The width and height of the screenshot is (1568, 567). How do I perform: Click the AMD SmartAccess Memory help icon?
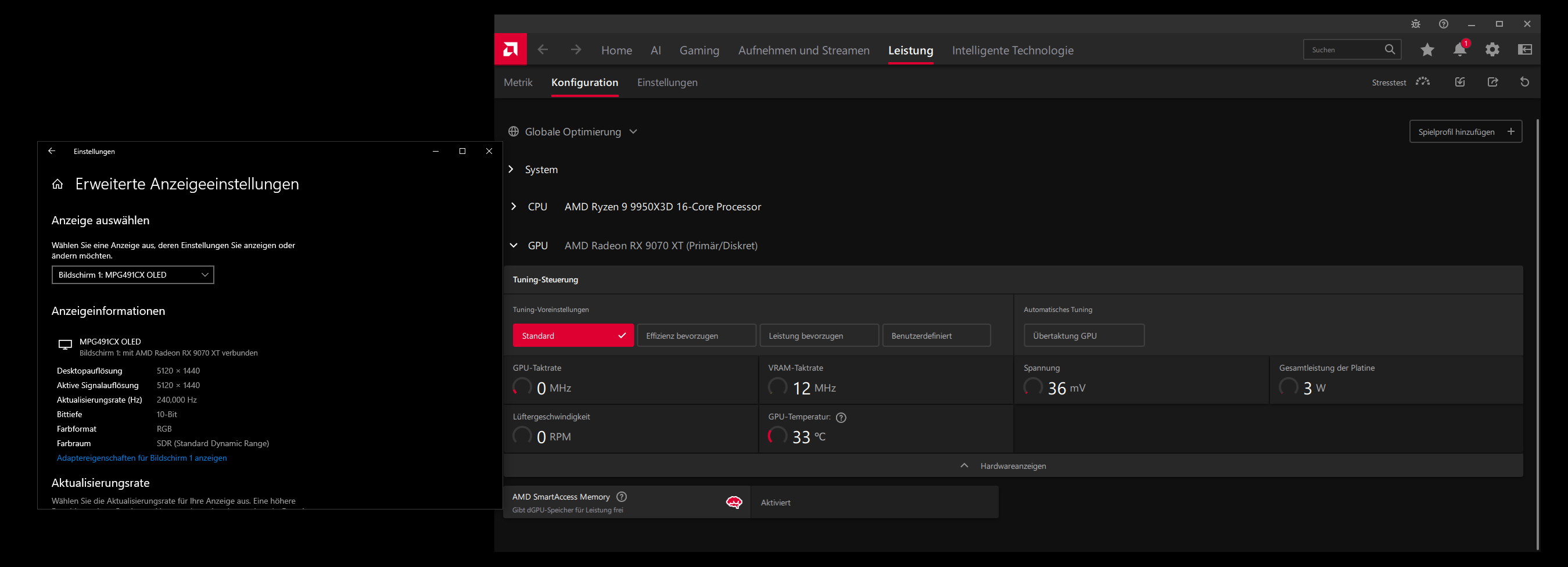click(x=622, y=497)
